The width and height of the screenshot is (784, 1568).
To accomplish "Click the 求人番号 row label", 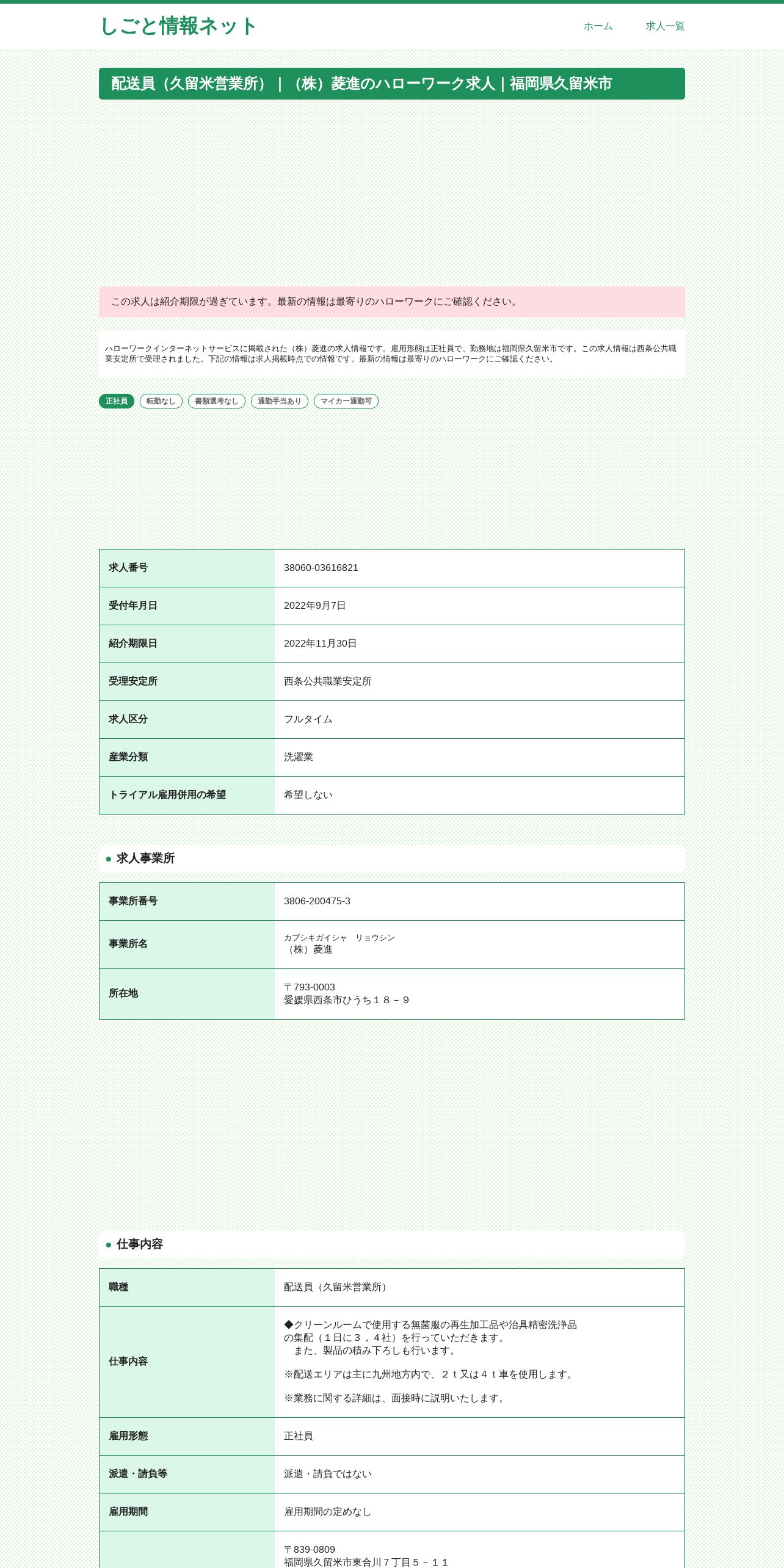I will 128,568.
